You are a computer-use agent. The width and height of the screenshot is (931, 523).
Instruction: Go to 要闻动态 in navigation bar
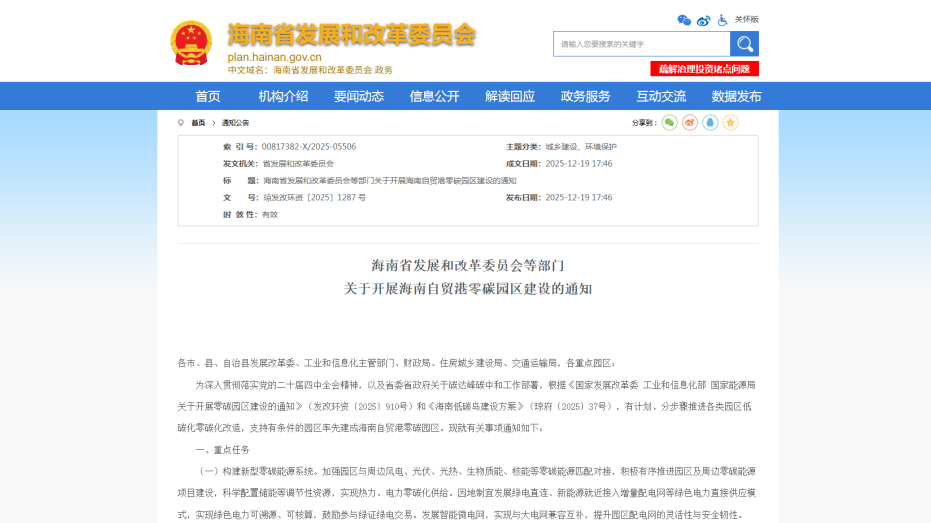[359, 96]
